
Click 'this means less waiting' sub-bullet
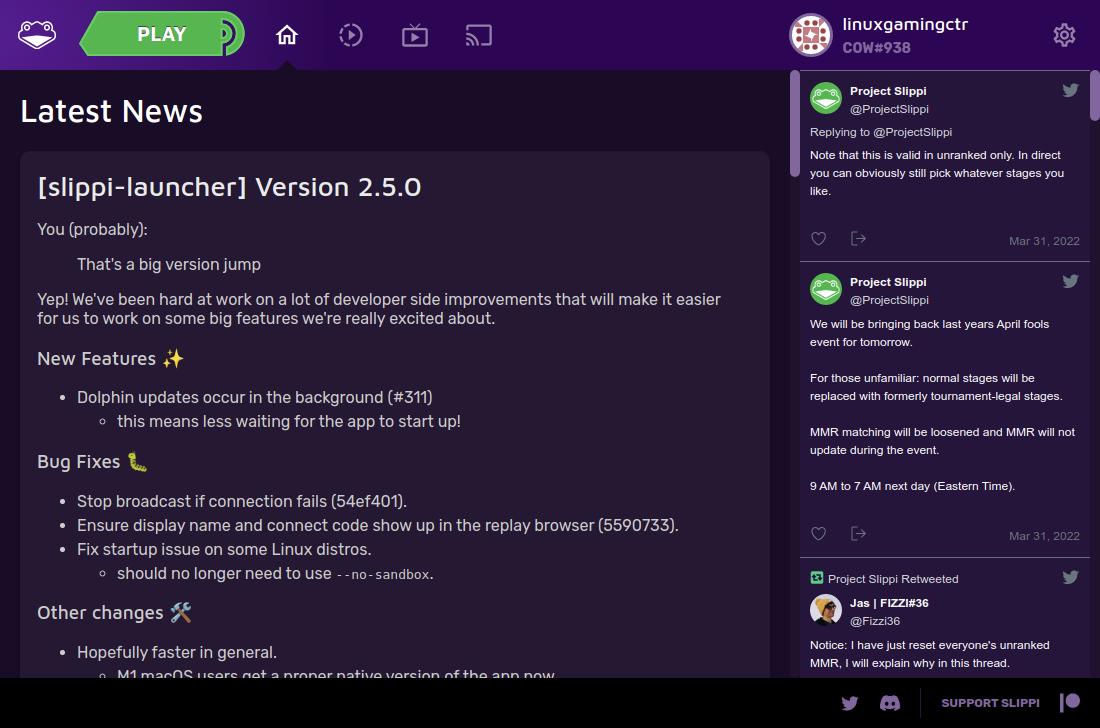point(288,422)
